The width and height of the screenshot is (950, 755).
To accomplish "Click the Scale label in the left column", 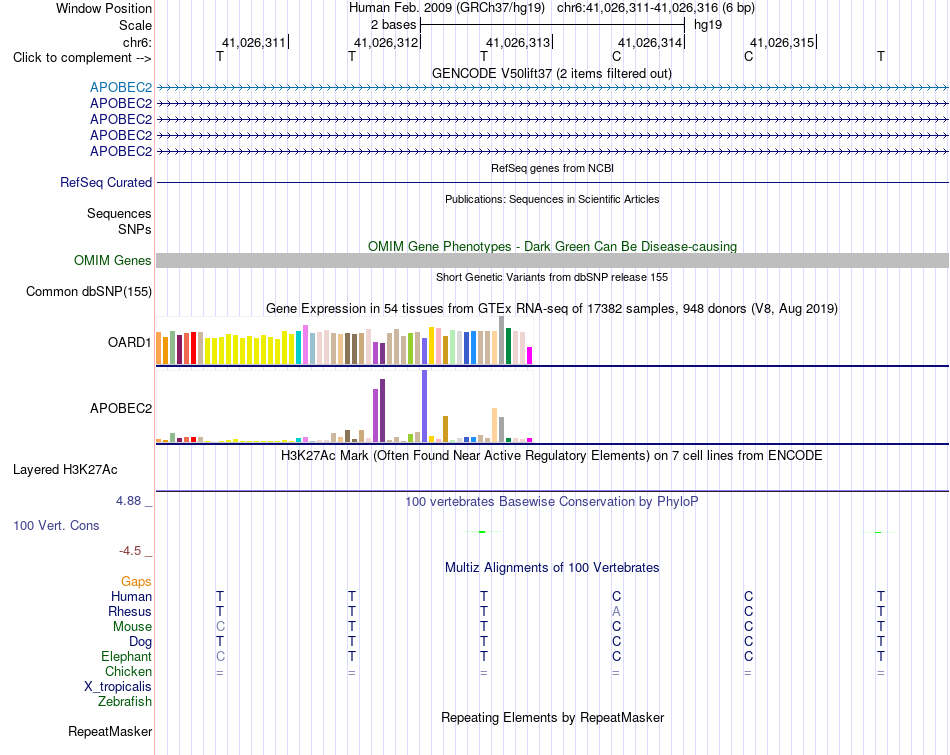I will pyautogui.click(x=135, y=25).
